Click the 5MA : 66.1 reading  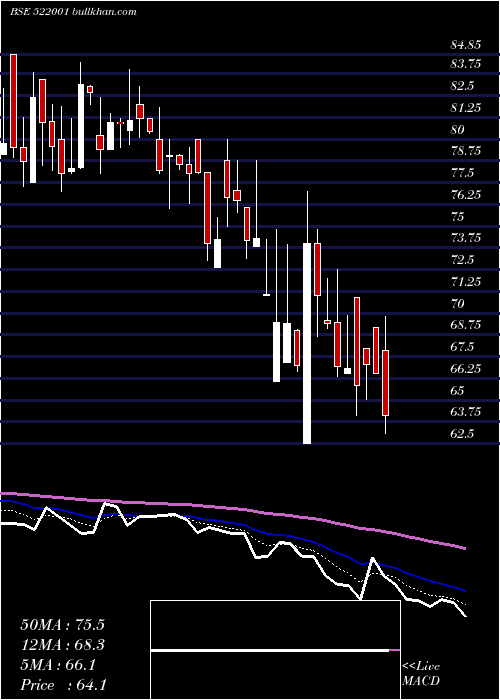pyautogui.click(x=58, y=665)
